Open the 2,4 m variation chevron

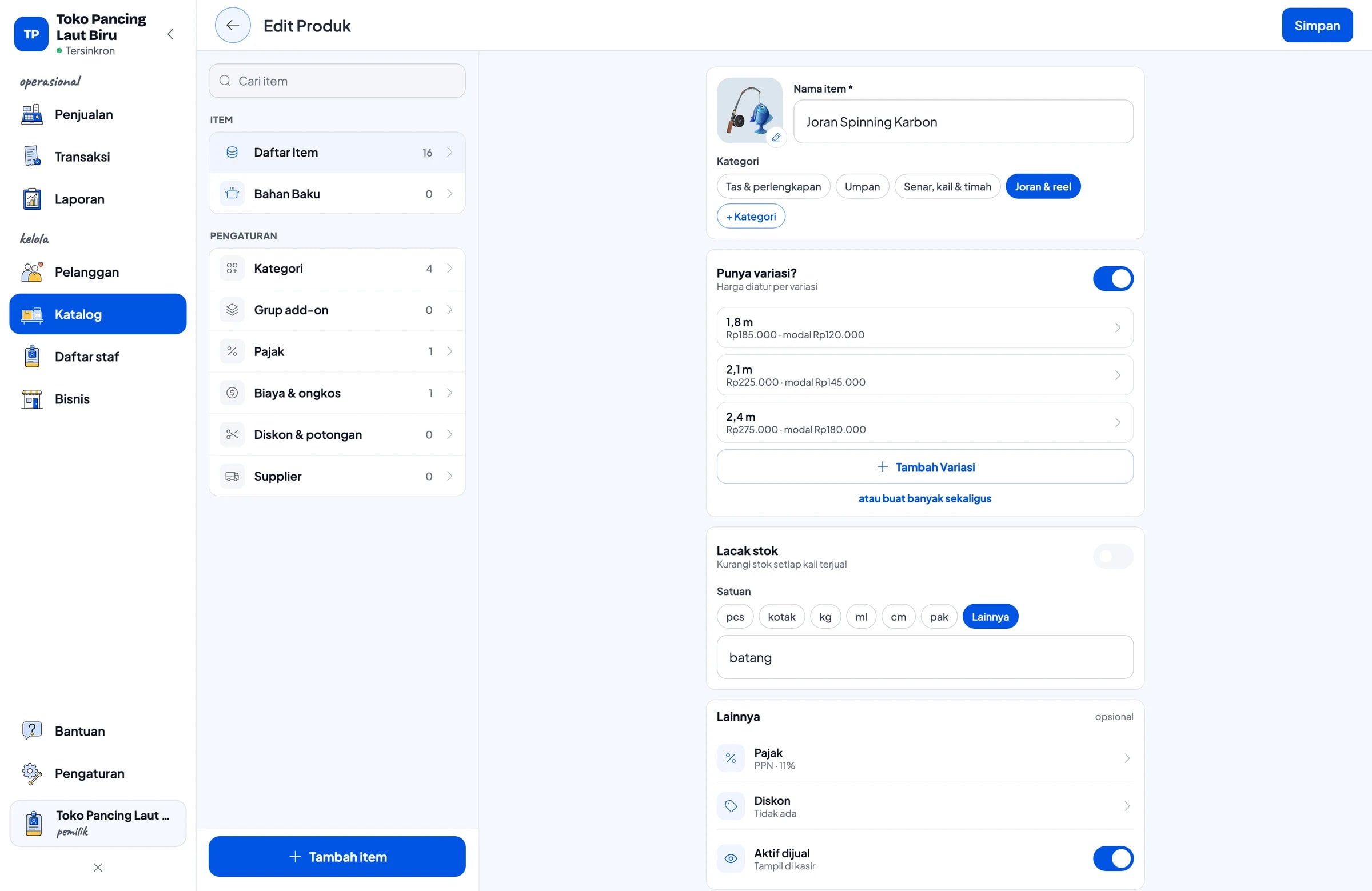1117,422
